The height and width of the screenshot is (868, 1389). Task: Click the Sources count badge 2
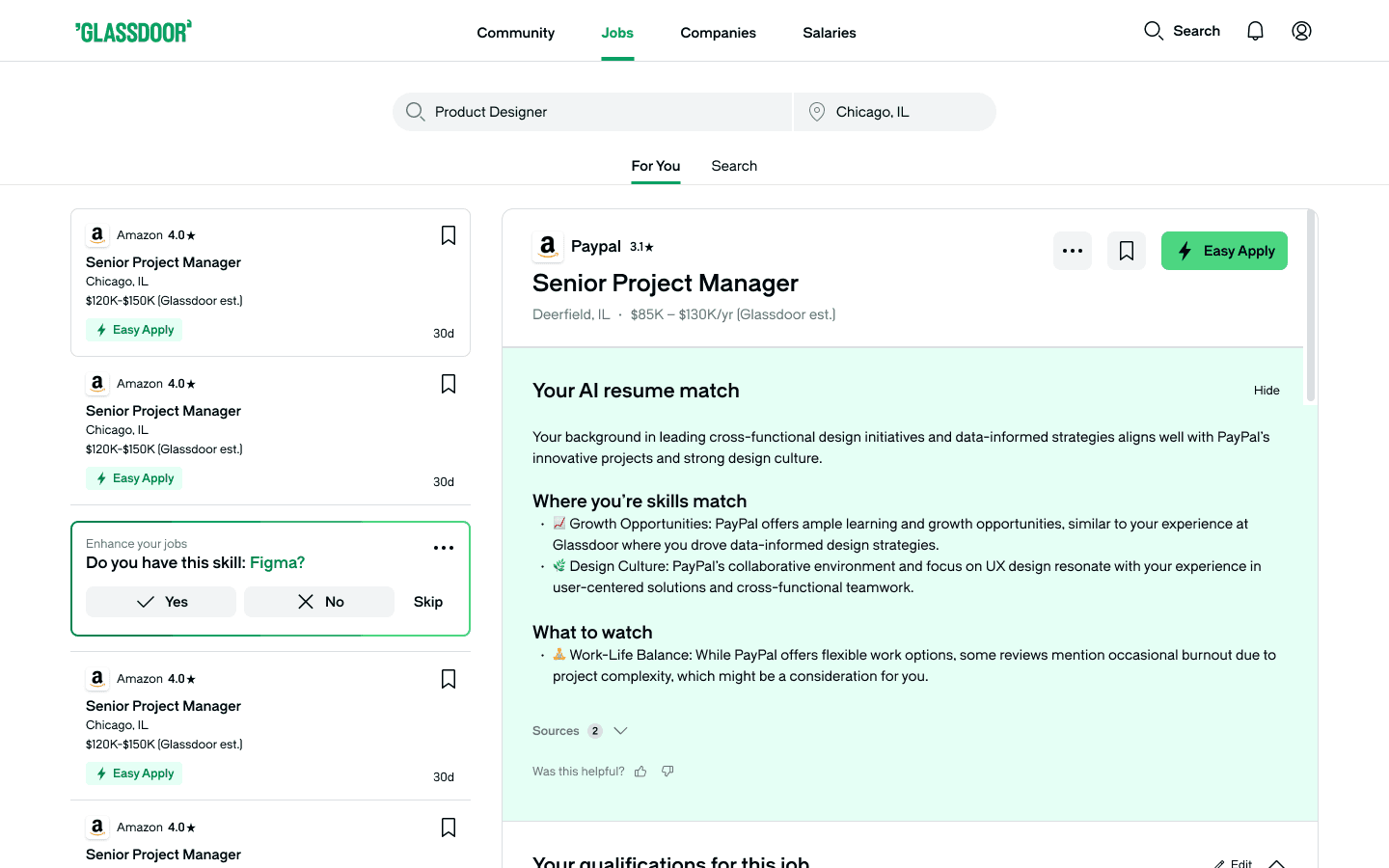click(595, 731)
